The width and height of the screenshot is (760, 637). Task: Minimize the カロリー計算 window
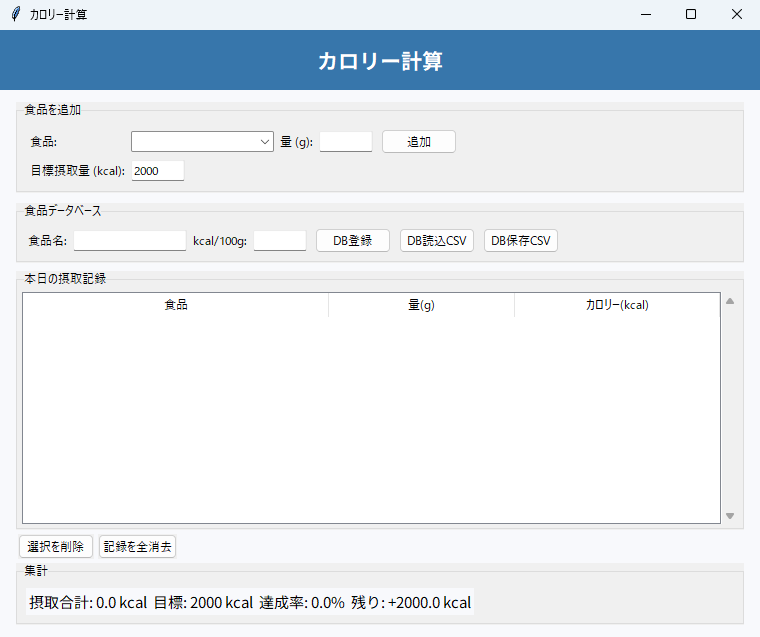646,15
